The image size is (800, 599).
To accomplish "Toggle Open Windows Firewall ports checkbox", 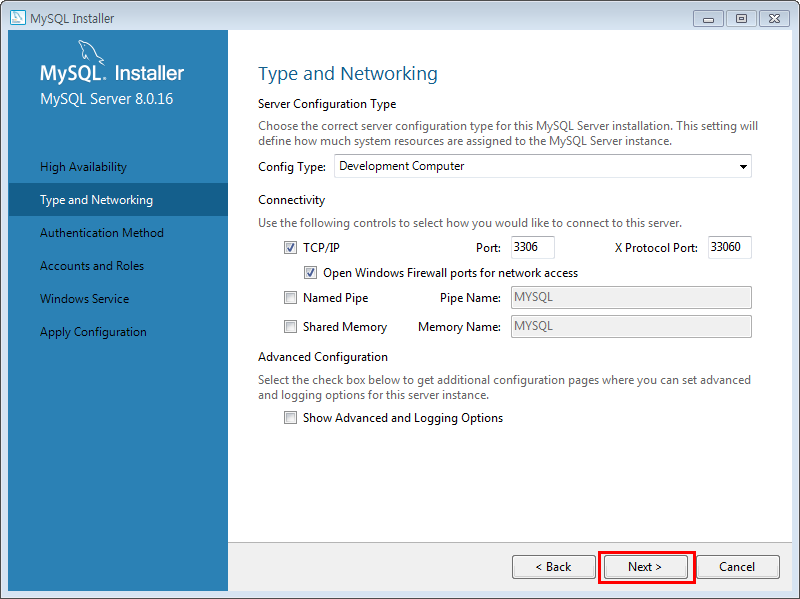I will click(310, 272).
